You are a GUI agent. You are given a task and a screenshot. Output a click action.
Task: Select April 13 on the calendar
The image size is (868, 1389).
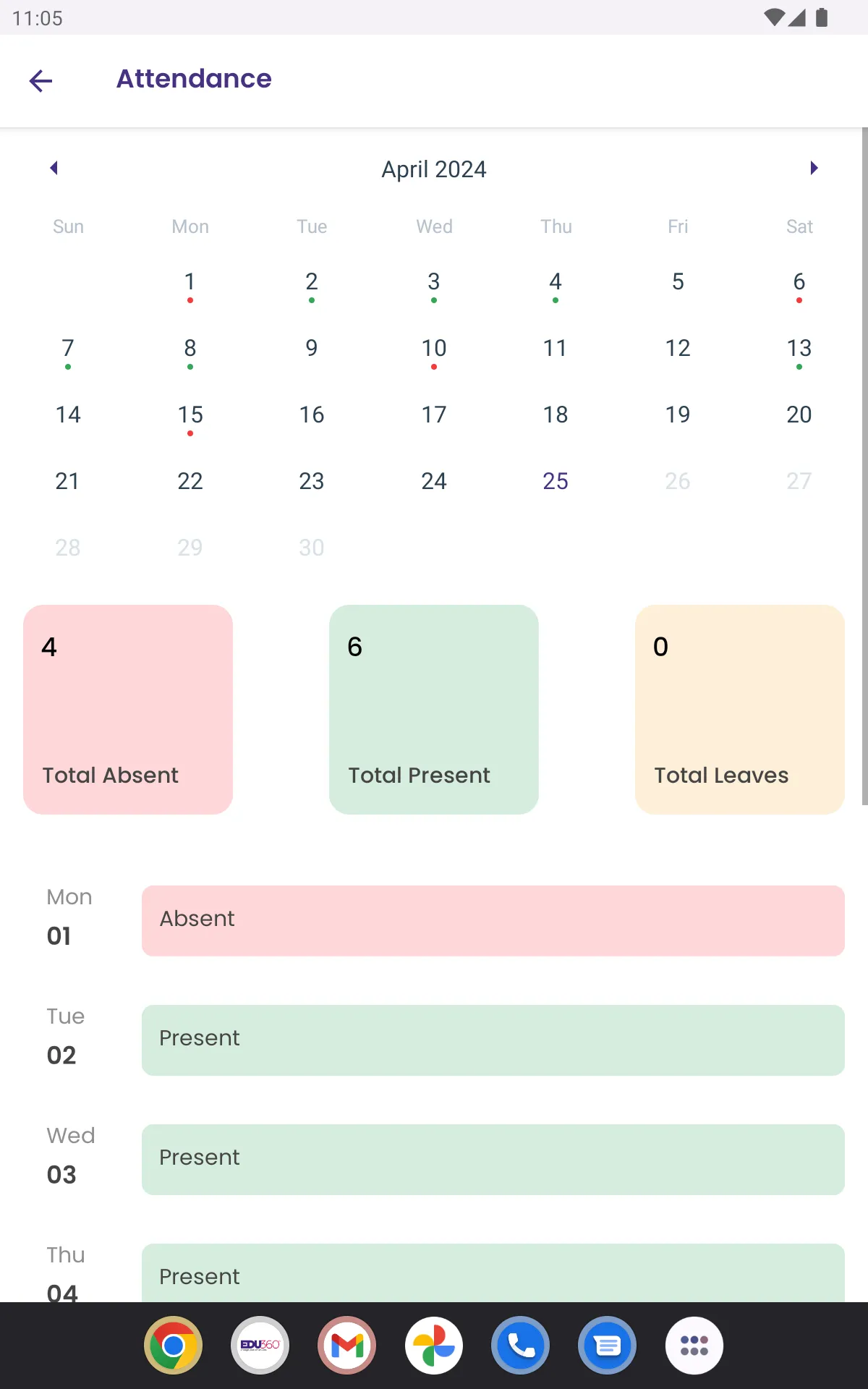pyautogui.click(x=799, y=350)
